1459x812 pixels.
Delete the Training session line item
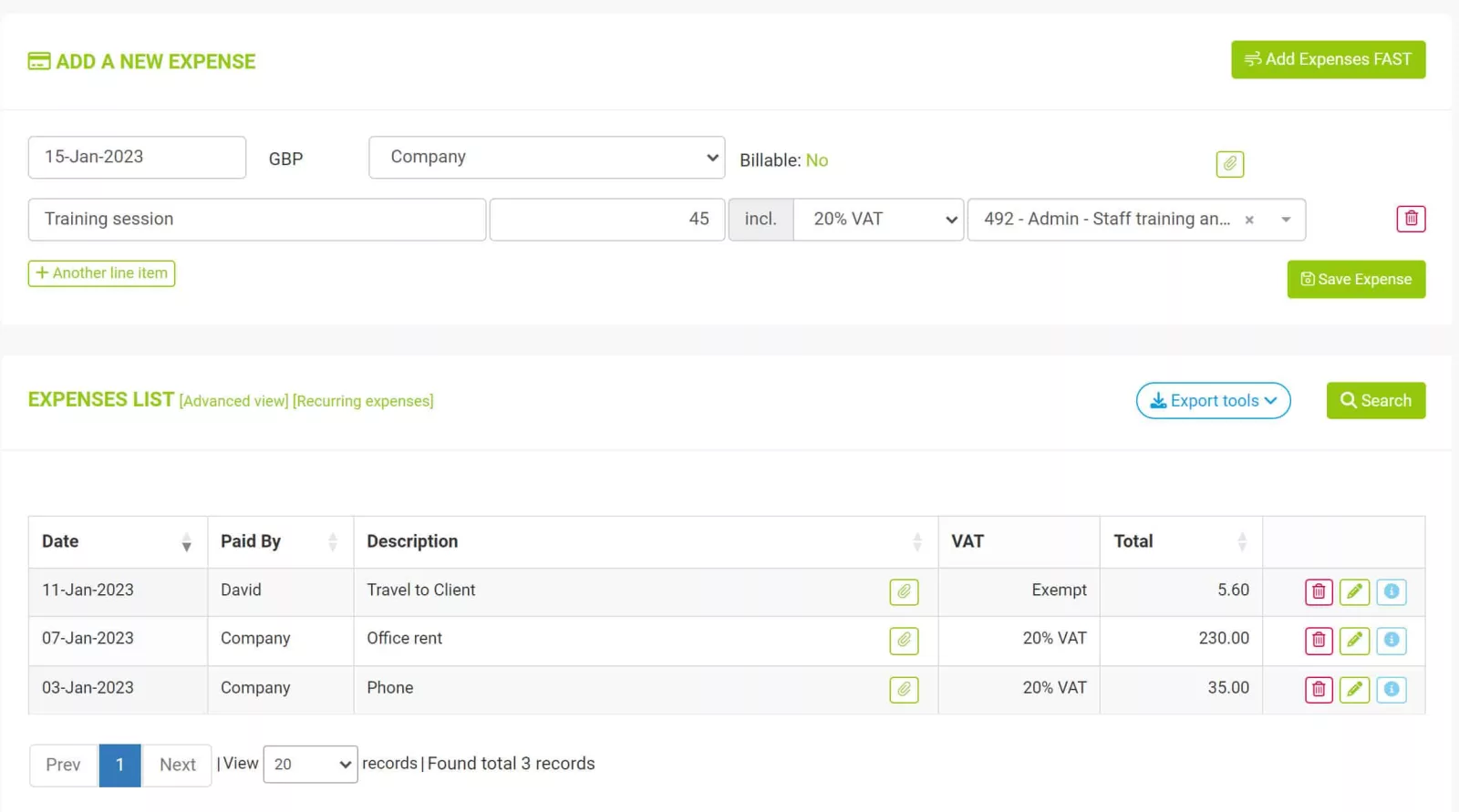point(1411,219)
